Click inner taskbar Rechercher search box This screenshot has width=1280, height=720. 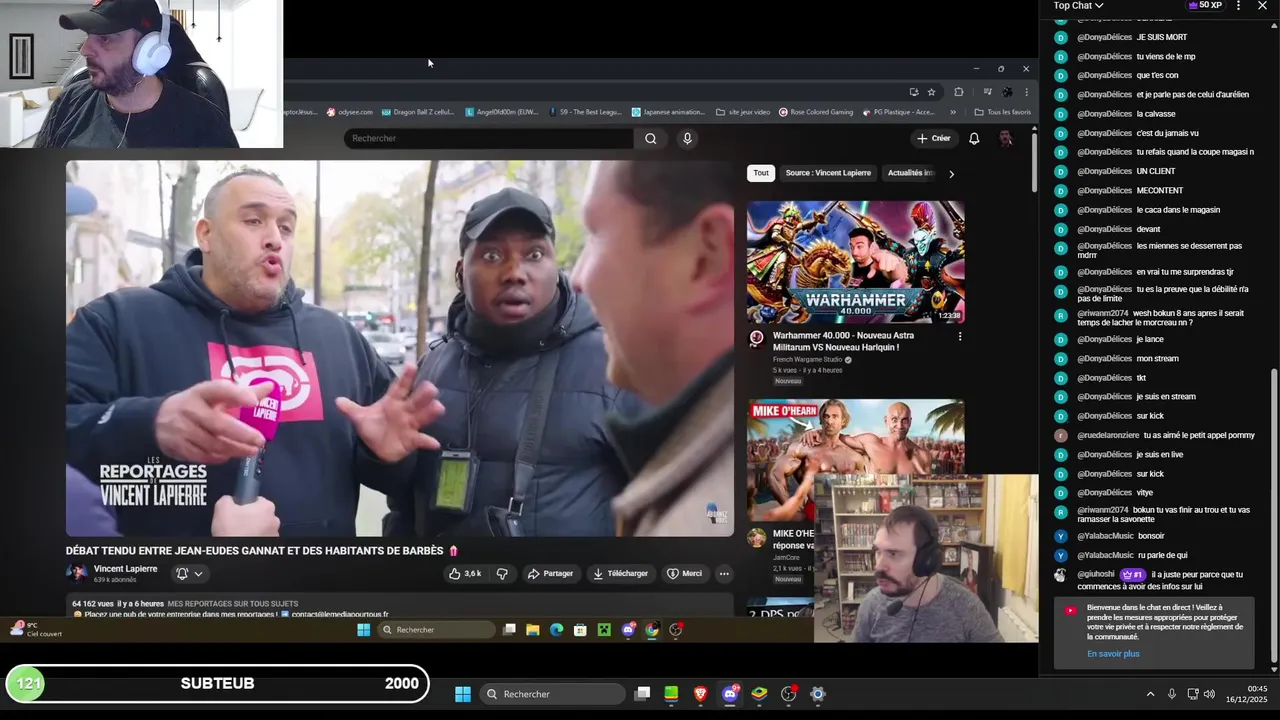438,630
